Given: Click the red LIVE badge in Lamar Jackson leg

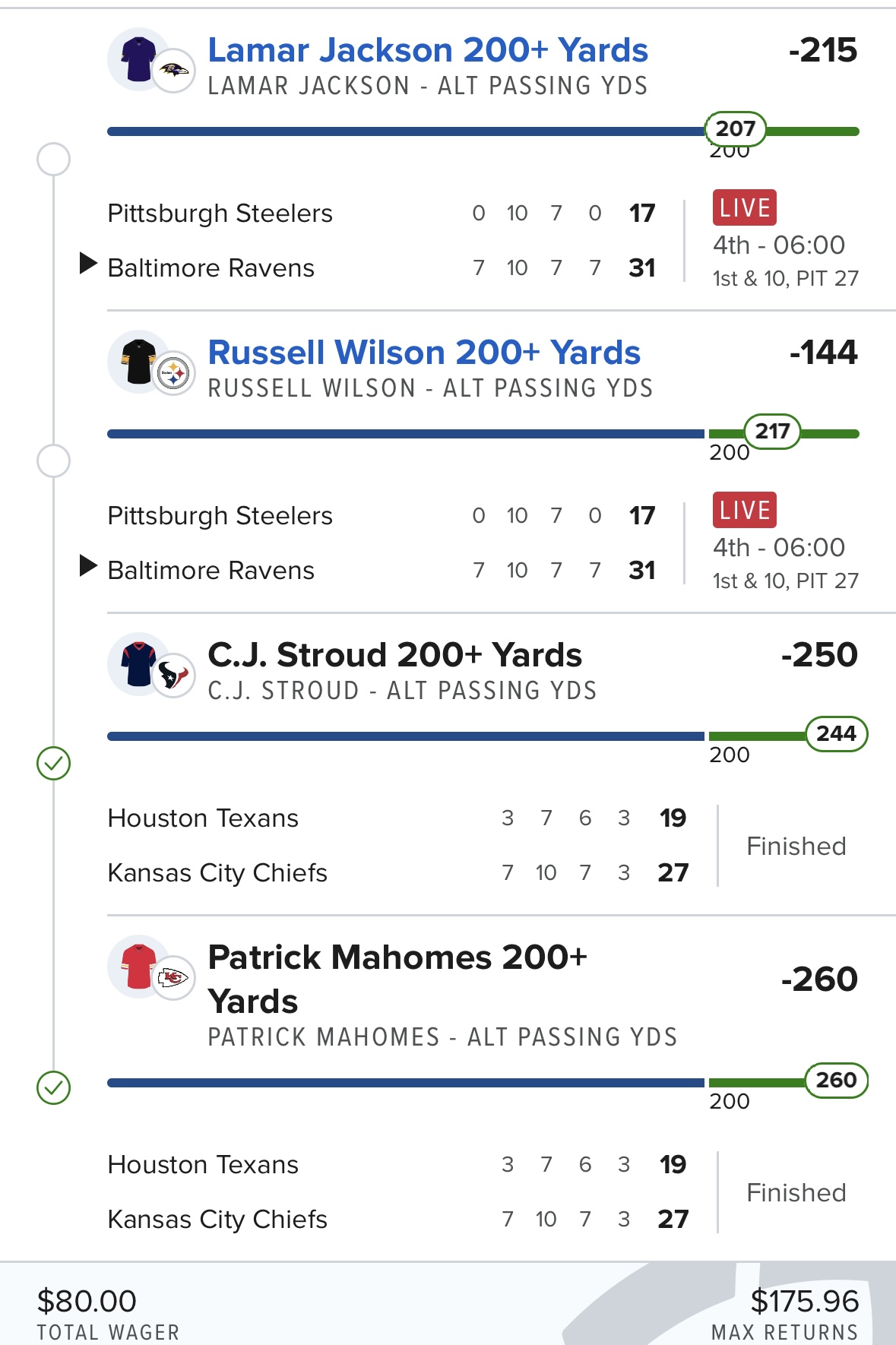Looking at the screenshot, I should point(744,207).
